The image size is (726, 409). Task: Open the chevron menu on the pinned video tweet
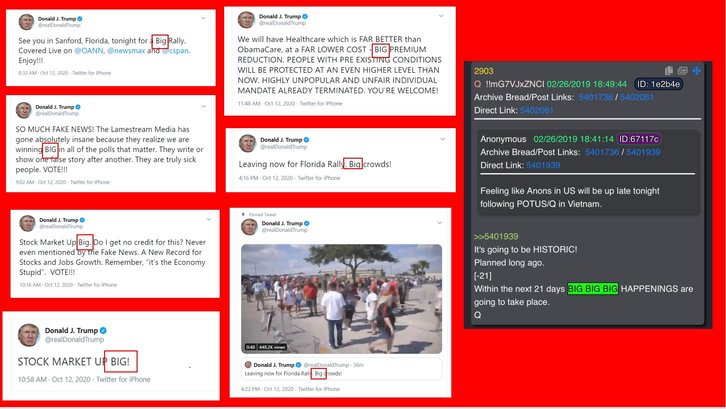[x=439, y=223]
